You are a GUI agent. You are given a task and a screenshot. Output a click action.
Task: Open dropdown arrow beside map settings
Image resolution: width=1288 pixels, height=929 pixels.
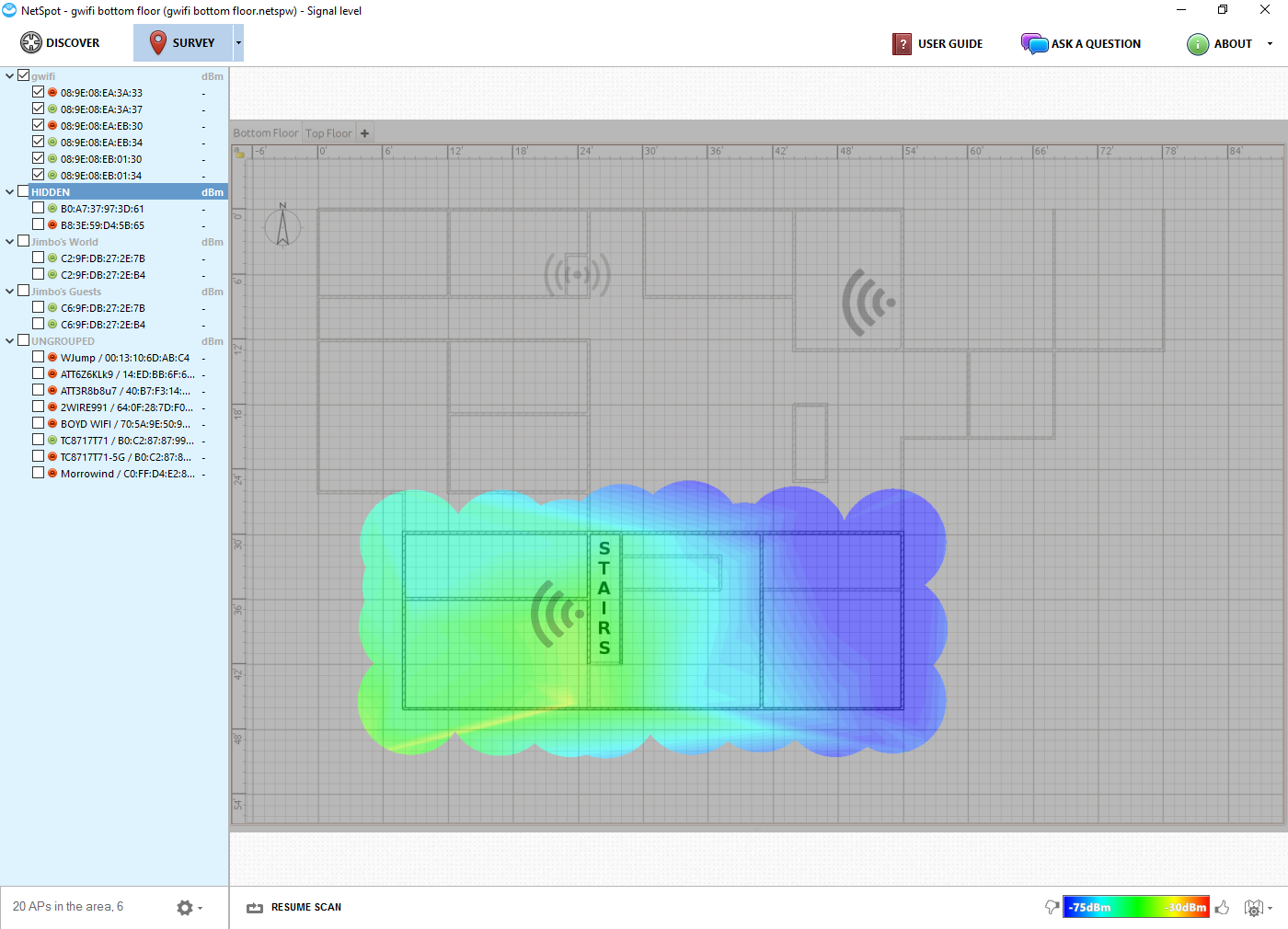click(1270, 908)
